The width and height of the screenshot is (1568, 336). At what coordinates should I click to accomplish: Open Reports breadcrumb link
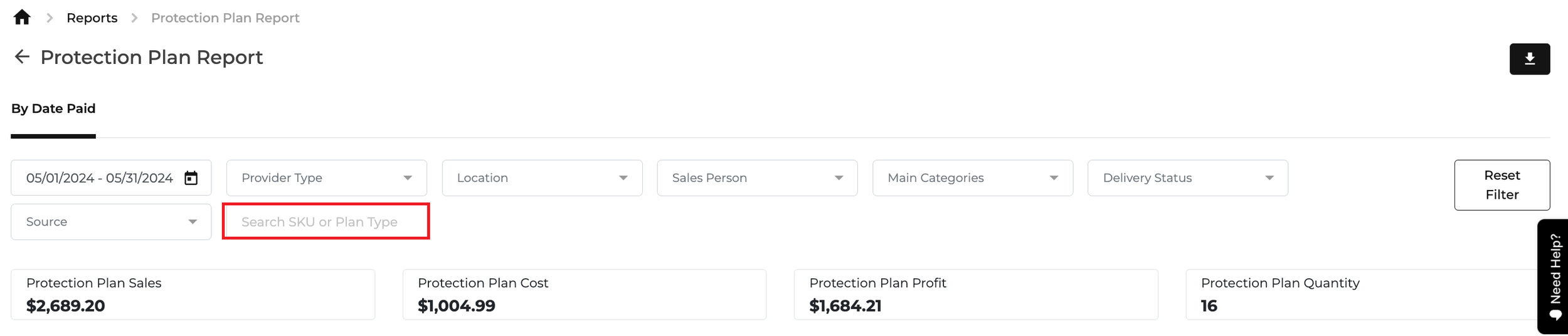click(92, 18)
